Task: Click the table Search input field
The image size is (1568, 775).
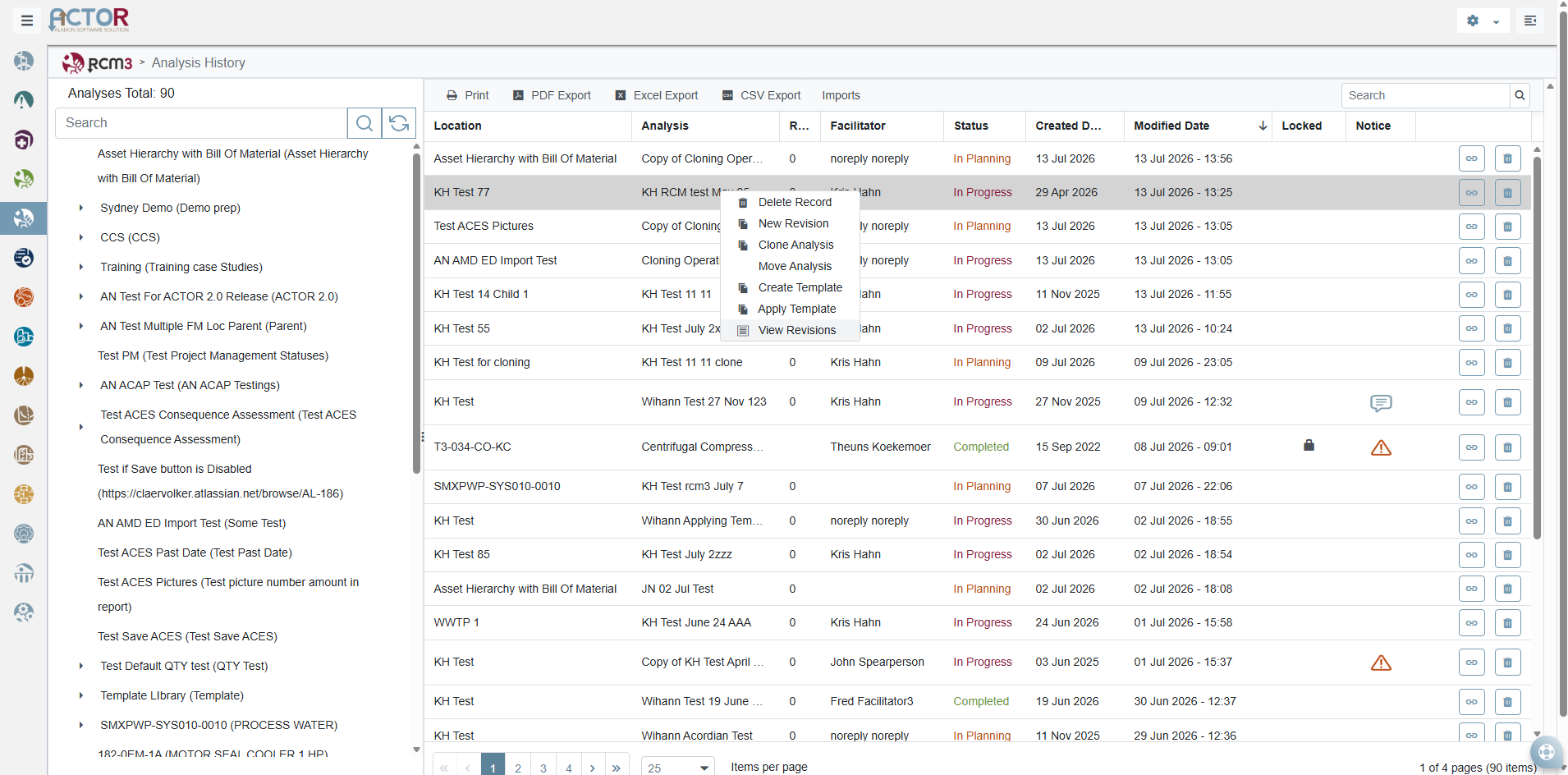Action: click(1425, 95)
